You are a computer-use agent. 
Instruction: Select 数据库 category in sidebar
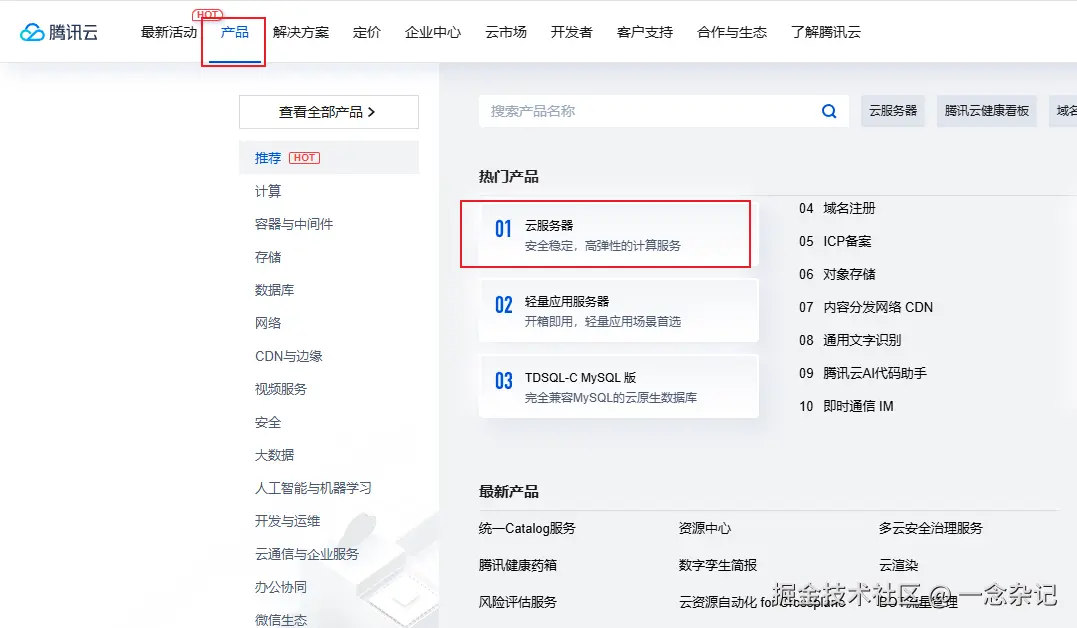274,290
